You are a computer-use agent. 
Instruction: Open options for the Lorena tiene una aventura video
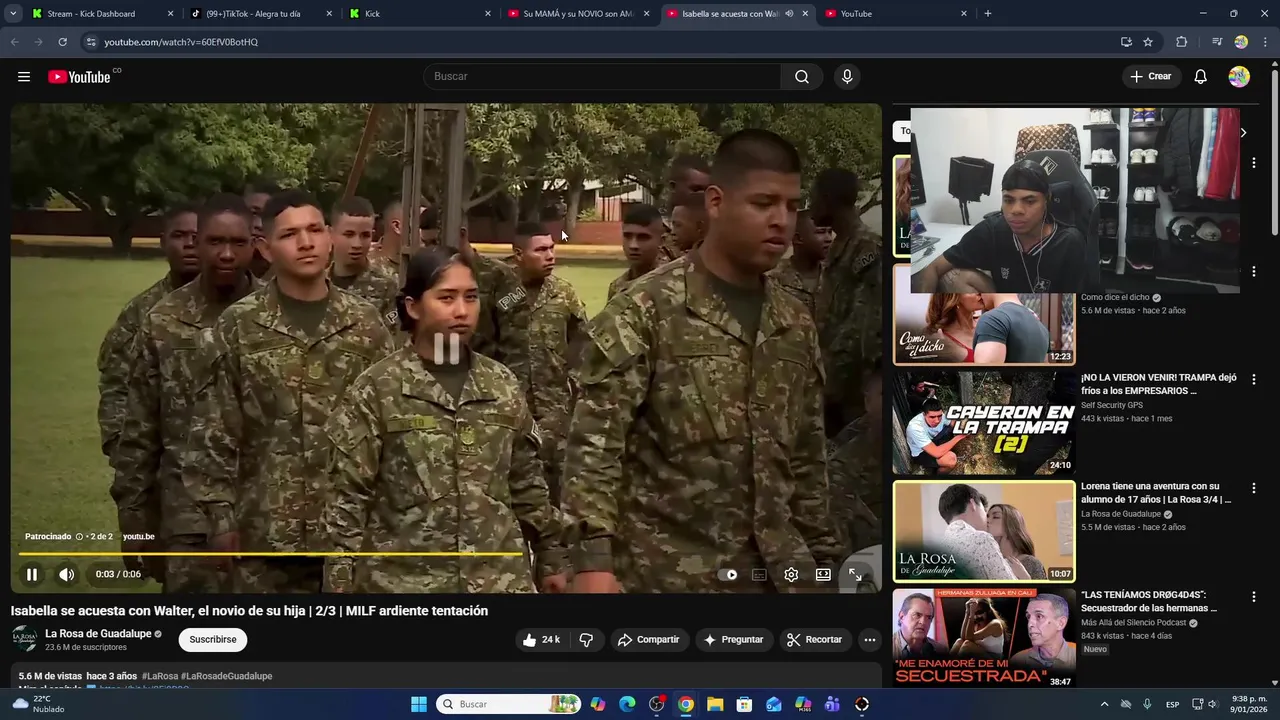(1253, 488)
